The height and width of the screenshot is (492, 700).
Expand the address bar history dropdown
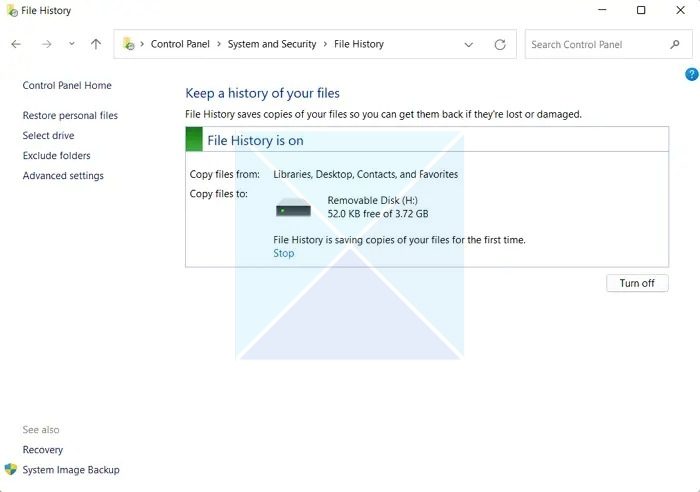(x=468, y=45)
